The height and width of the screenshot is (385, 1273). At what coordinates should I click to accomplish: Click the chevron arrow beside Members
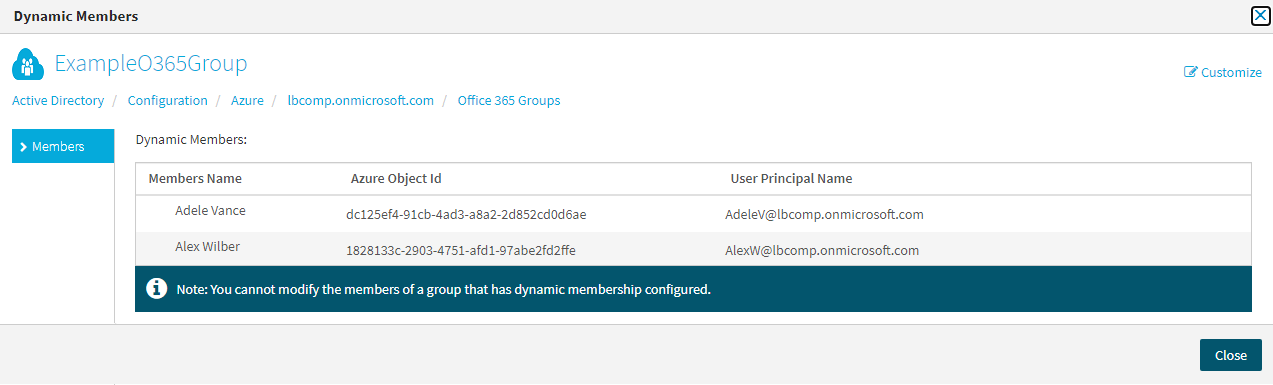[23, 147]
